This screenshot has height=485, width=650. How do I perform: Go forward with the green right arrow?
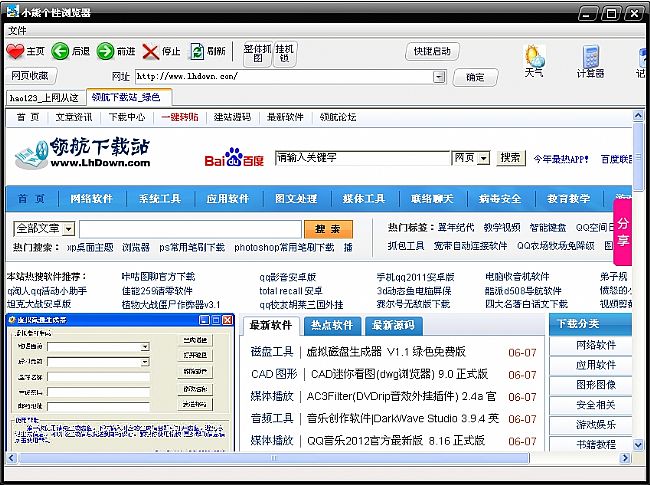click(x=105, y=51)
